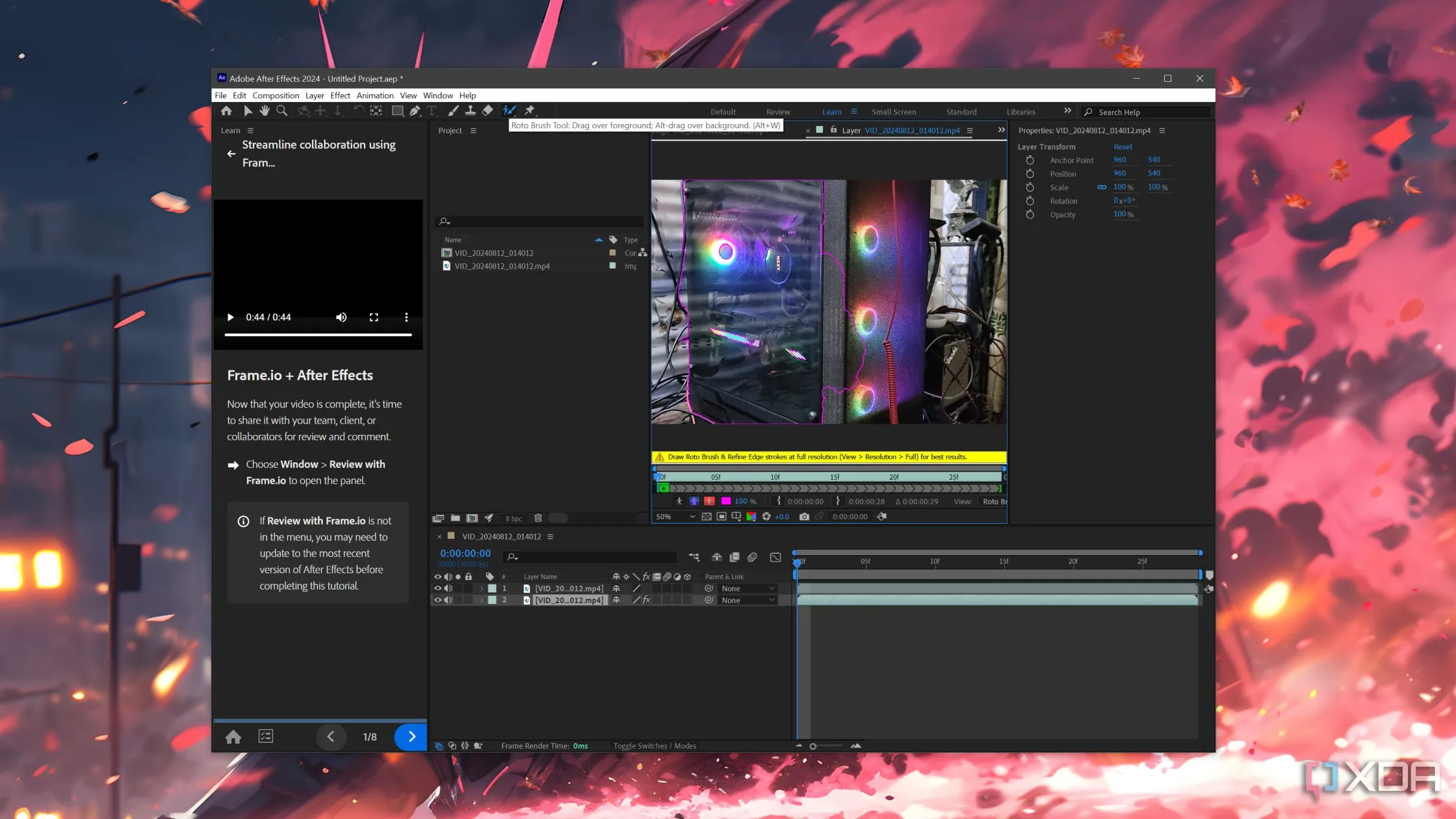The image size is (1456, 819).
Task: Click the magenta overlay color swatch
Action: [x=725, y=501]
